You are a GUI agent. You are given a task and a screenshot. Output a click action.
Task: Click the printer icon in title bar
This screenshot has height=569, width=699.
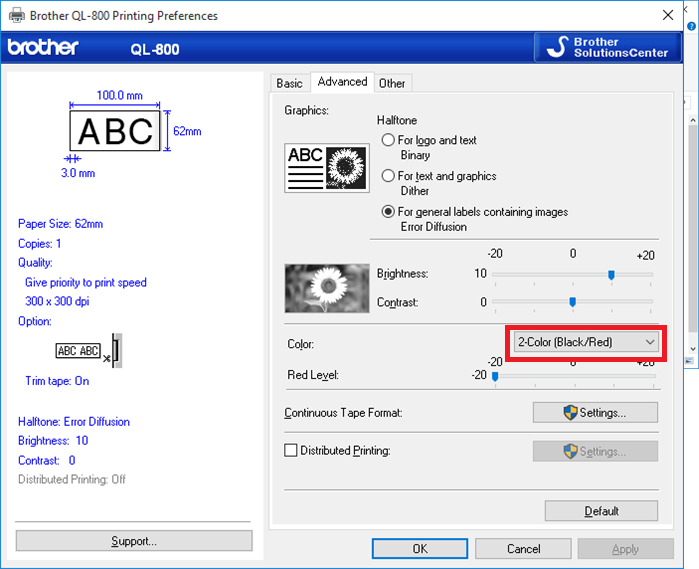click(x=15, y=15)
